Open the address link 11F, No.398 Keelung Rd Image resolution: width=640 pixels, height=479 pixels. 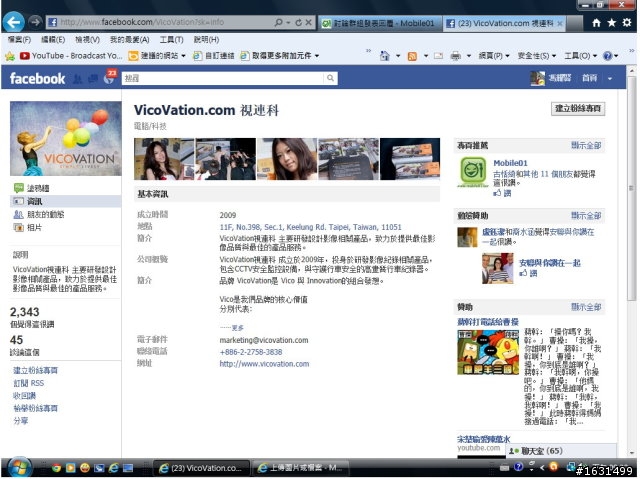pos(311,227)
